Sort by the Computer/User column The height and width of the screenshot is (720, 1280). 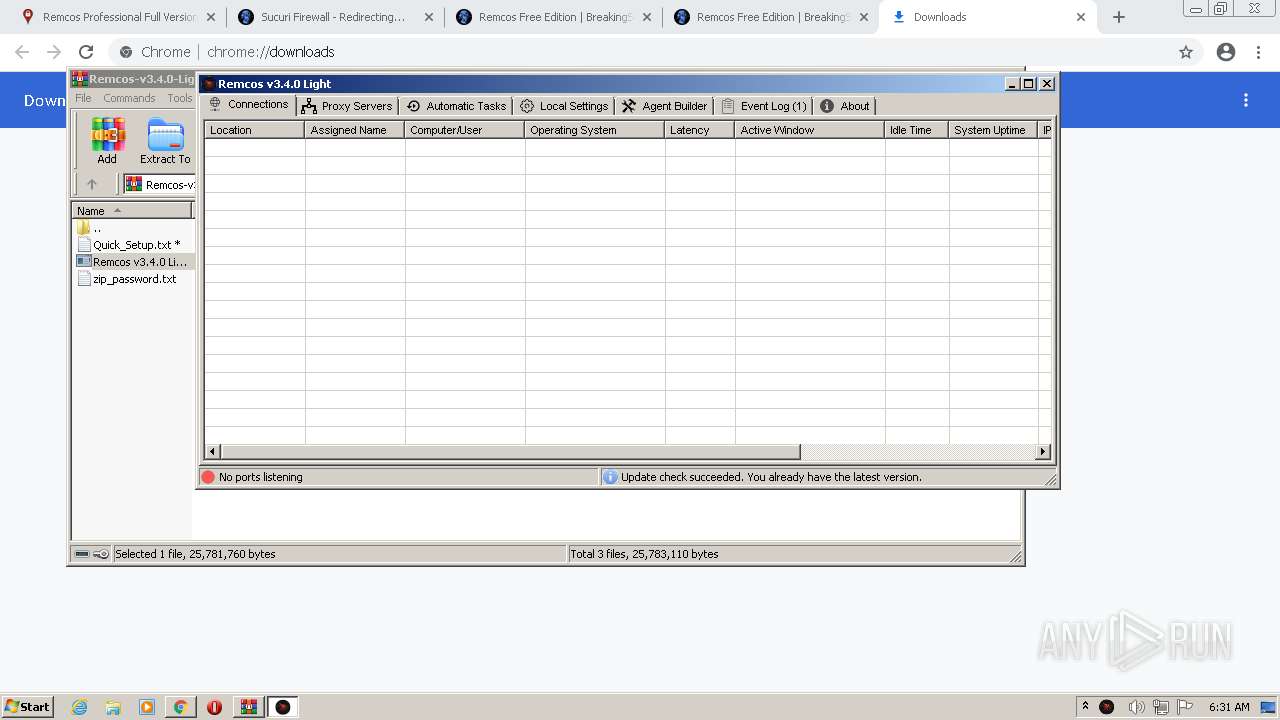[x=465, y=130]
